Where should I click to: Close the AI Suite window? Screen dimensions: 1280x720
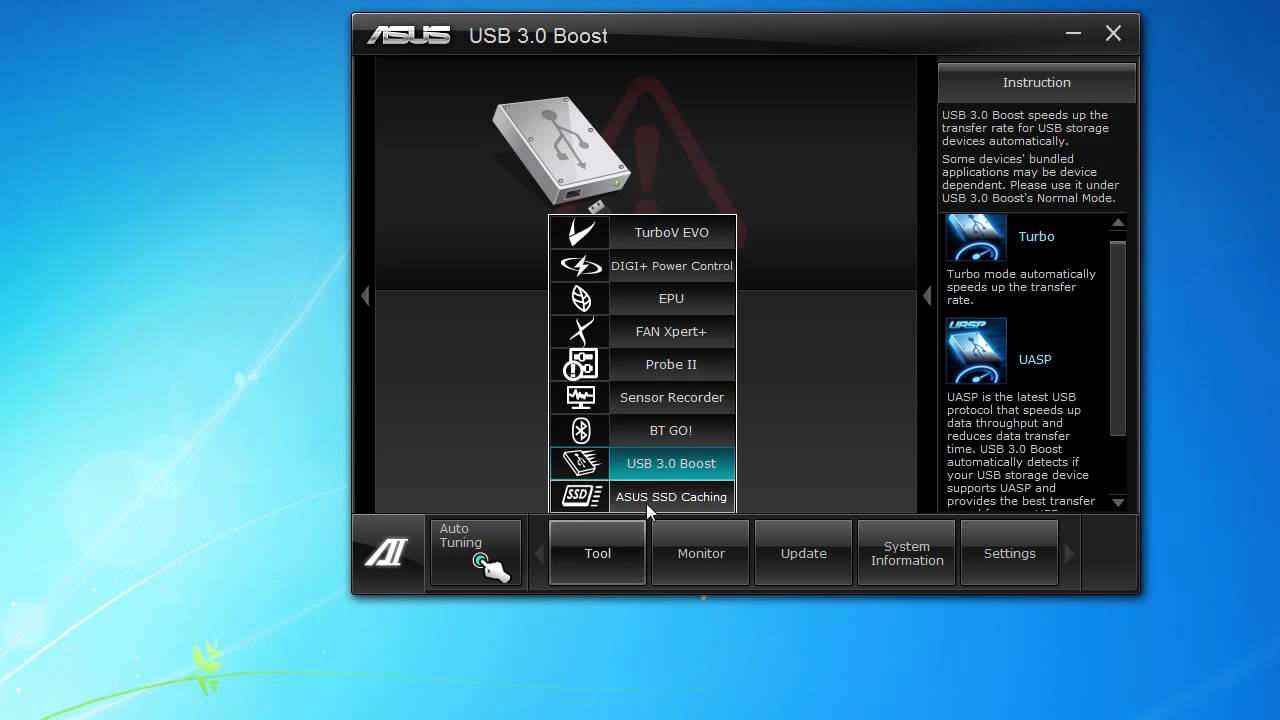pyautogui.click(x=1113, y=33)
